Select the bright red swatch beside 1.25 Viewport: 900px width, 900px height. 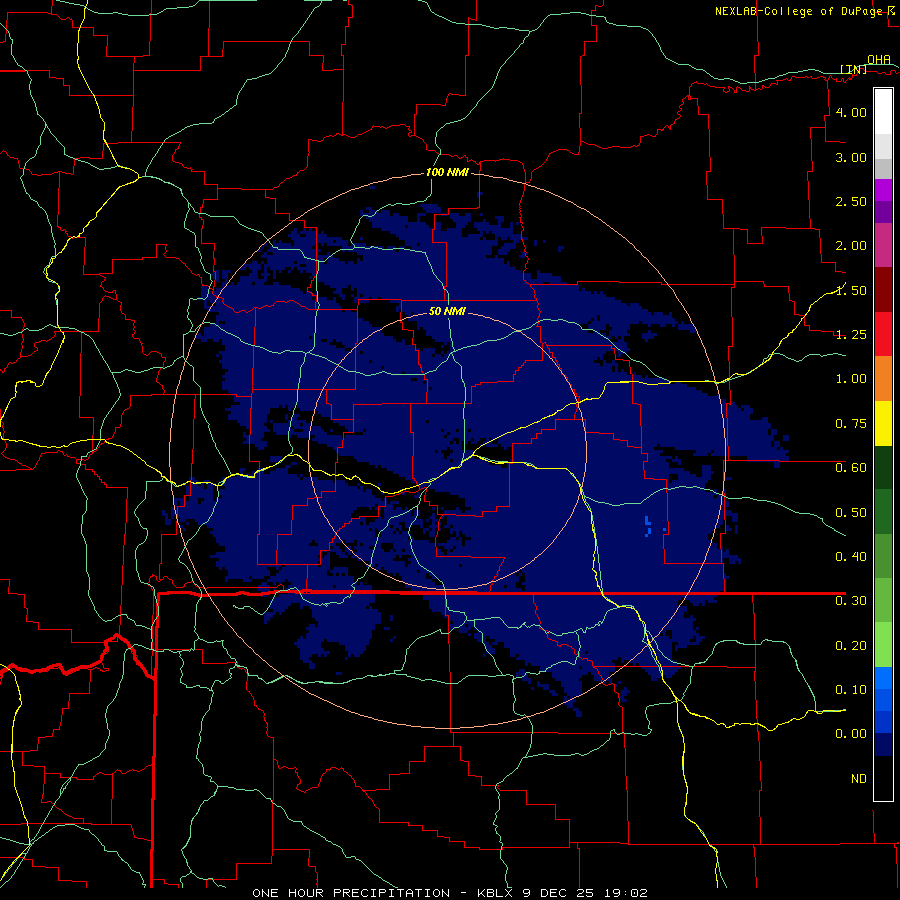click(883, 334)
